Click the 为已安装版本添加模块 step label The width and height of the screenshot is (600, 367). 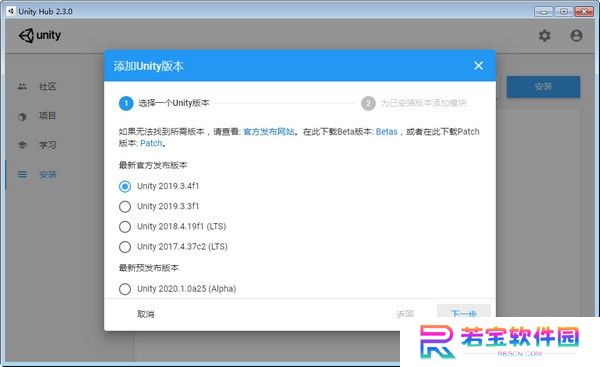click(423, 103)
